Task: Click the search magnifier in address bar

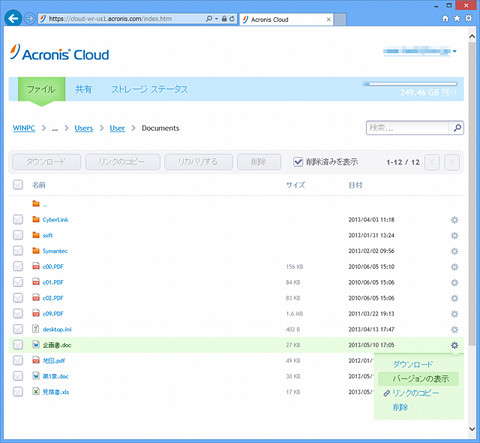Action: pos(209,19)
